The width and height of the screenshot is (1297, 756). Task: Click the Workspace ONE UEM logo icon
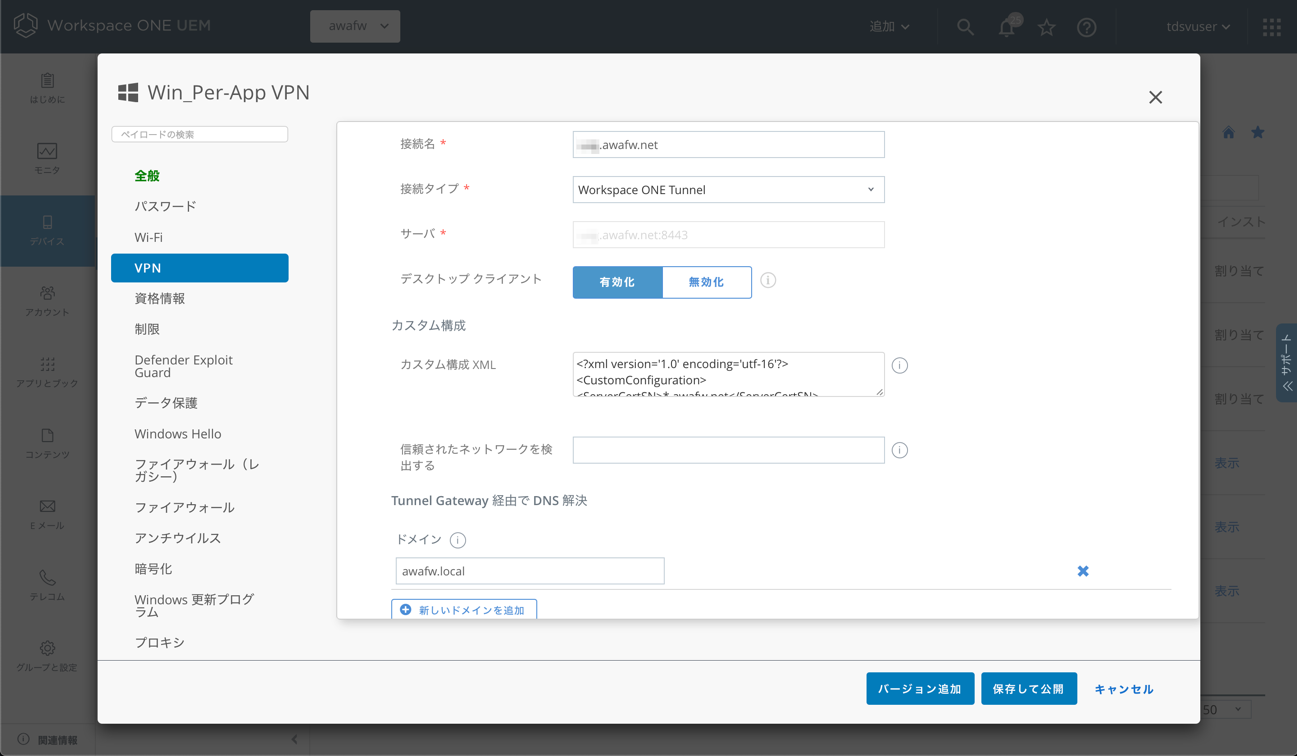pos(25,25)
